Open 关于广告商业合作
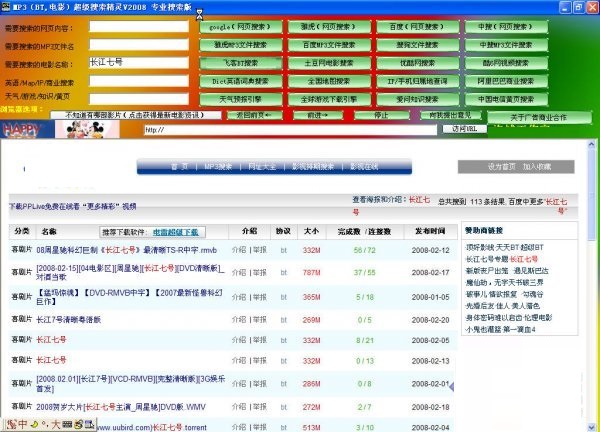The image size is (600, 432). tap(539, 117)
